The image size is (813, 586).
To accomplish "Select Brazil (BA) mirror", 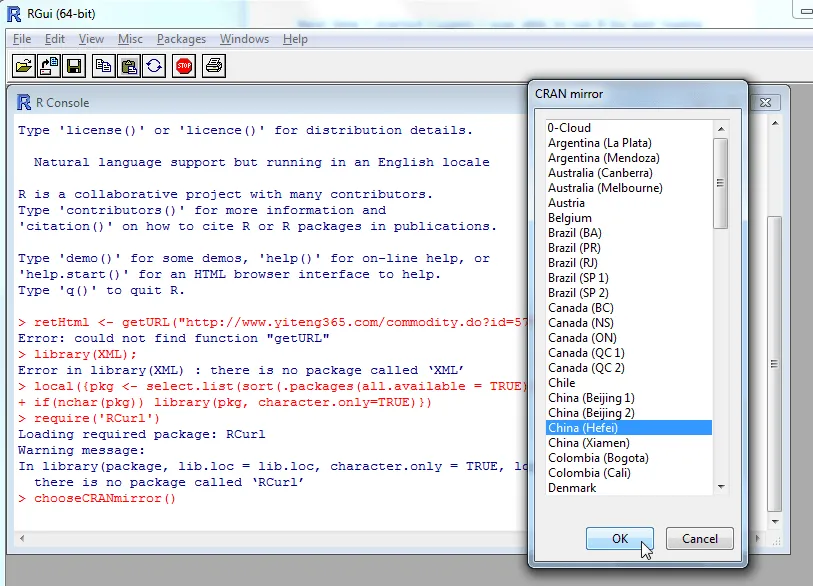I will point(629,233).
